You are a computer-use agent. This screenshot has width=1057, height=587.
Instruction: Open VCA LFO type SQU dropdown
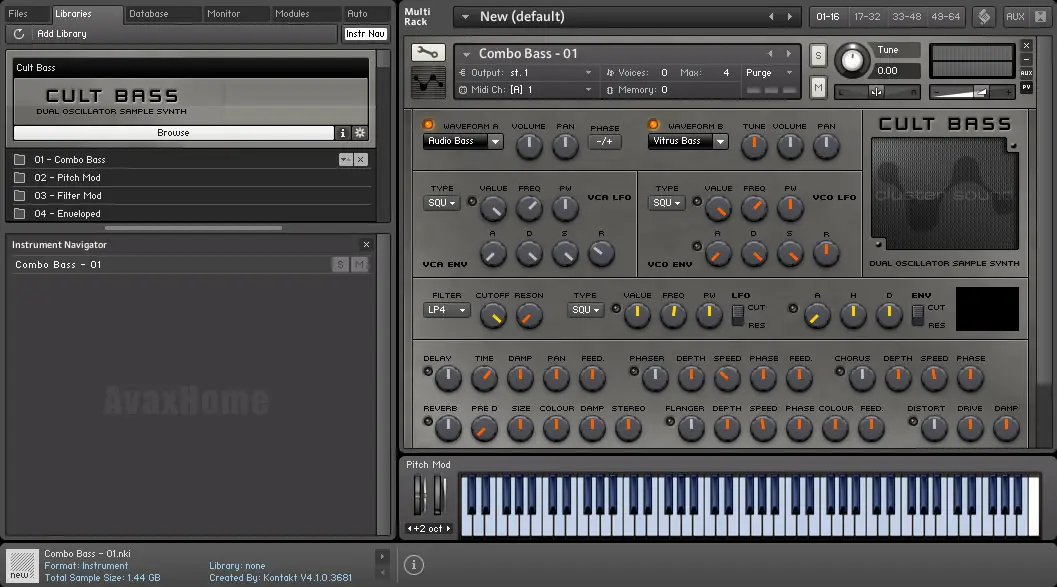point(442,203)
